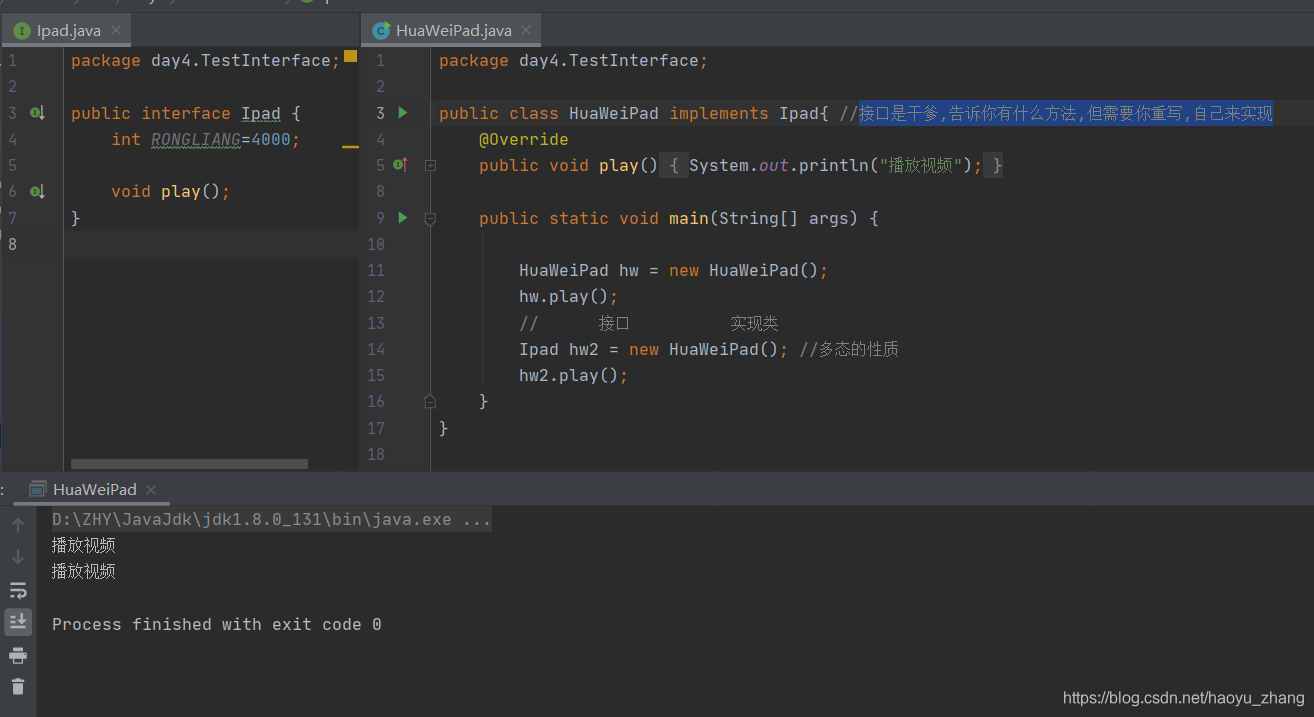The width and height of the screenshot is (1314, 717).
Task: Collapse the main method fold marker at line 9
Action: pos(430,218)
